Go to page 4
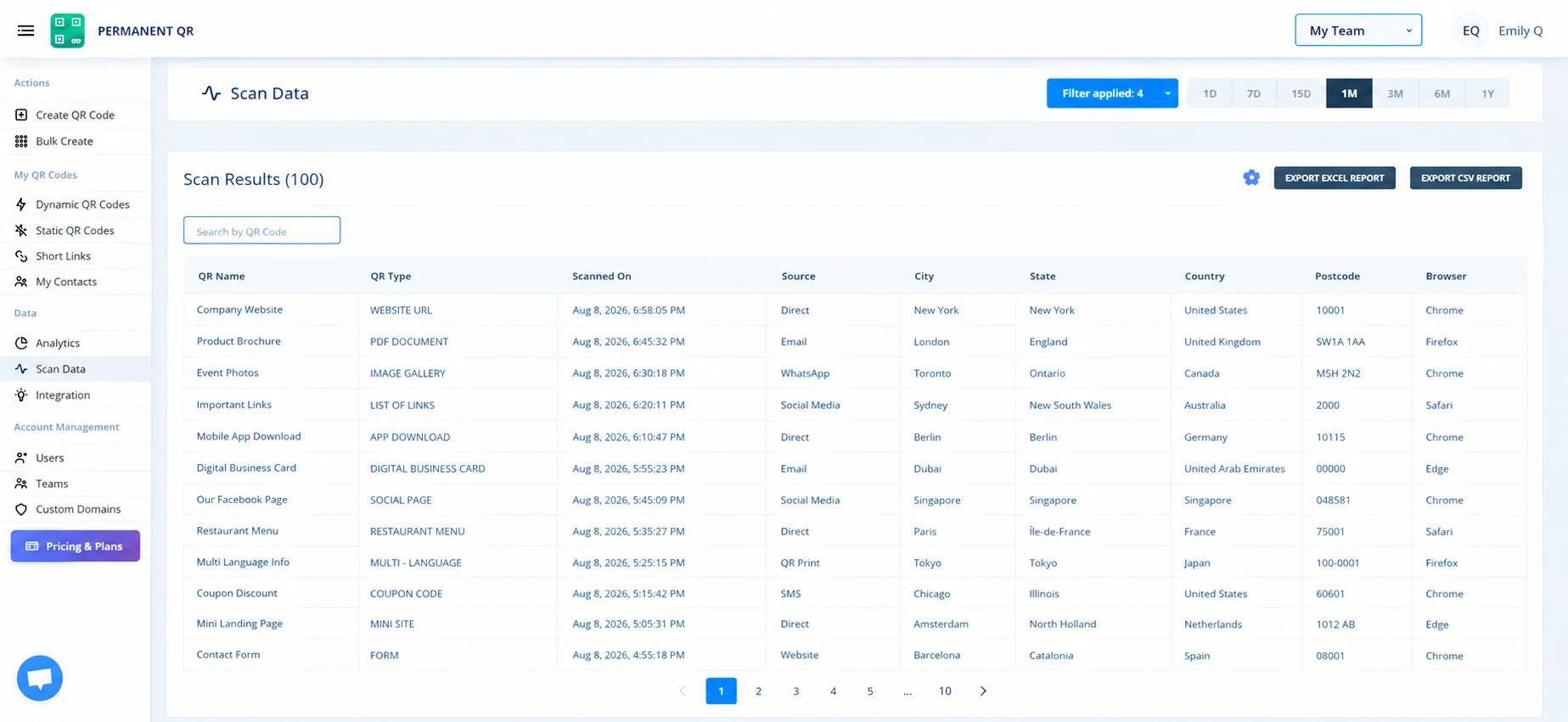Screen dimensions: 1568x722 [x=833, y=691]
